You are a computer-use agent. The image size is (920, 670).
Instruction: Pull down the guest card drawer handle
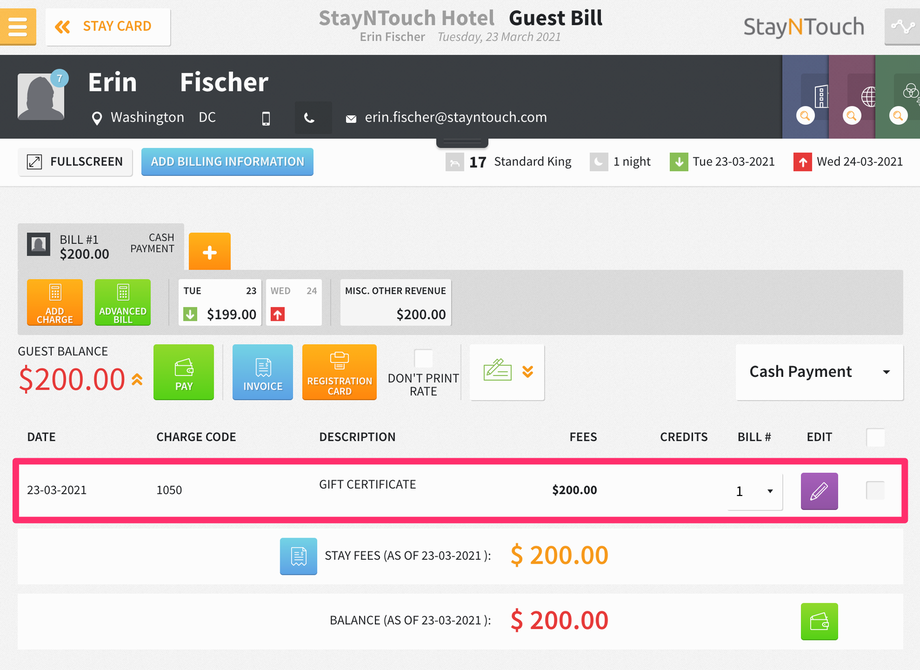point(462,143)
